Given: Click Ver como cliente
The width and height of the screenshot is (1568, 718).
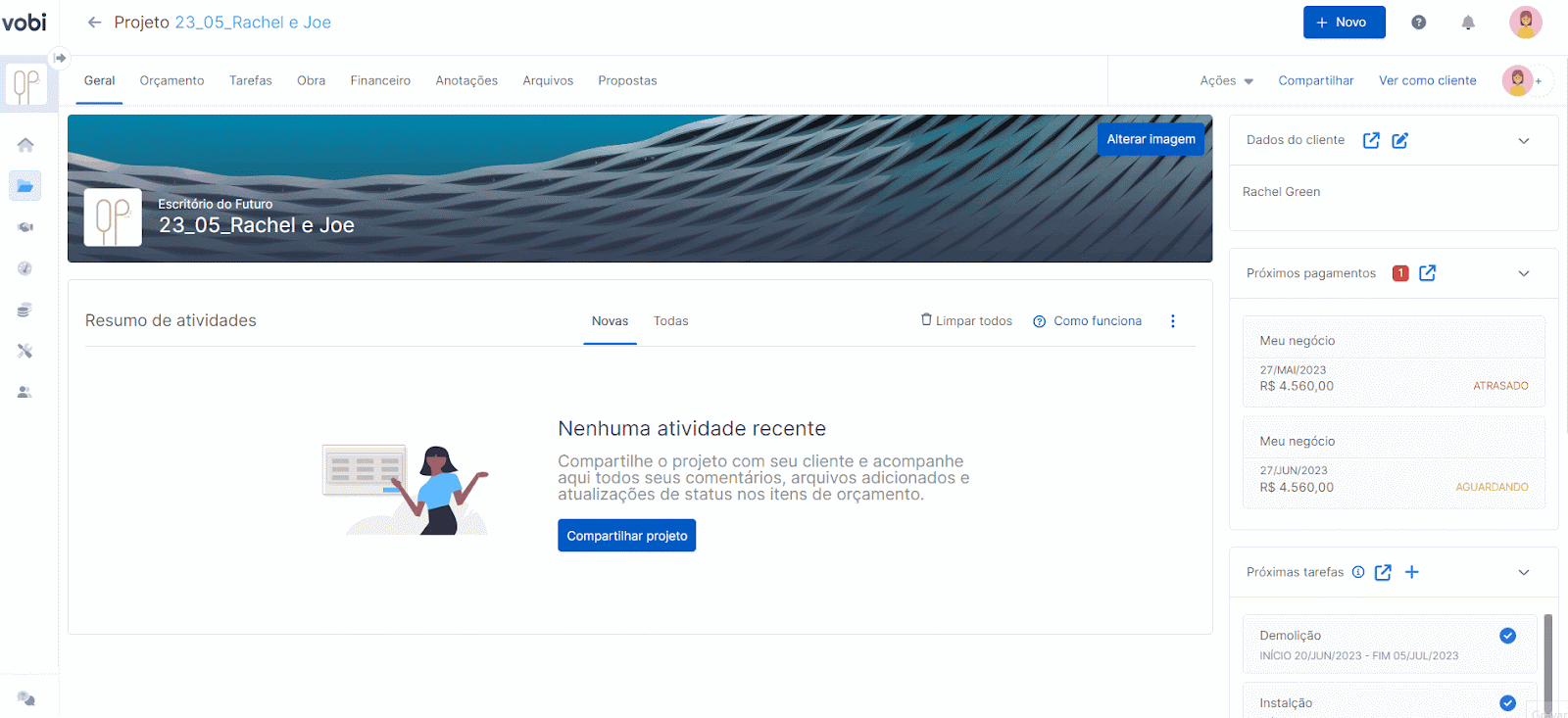Looking at the screenshot, I should [x=1428, y=80].
